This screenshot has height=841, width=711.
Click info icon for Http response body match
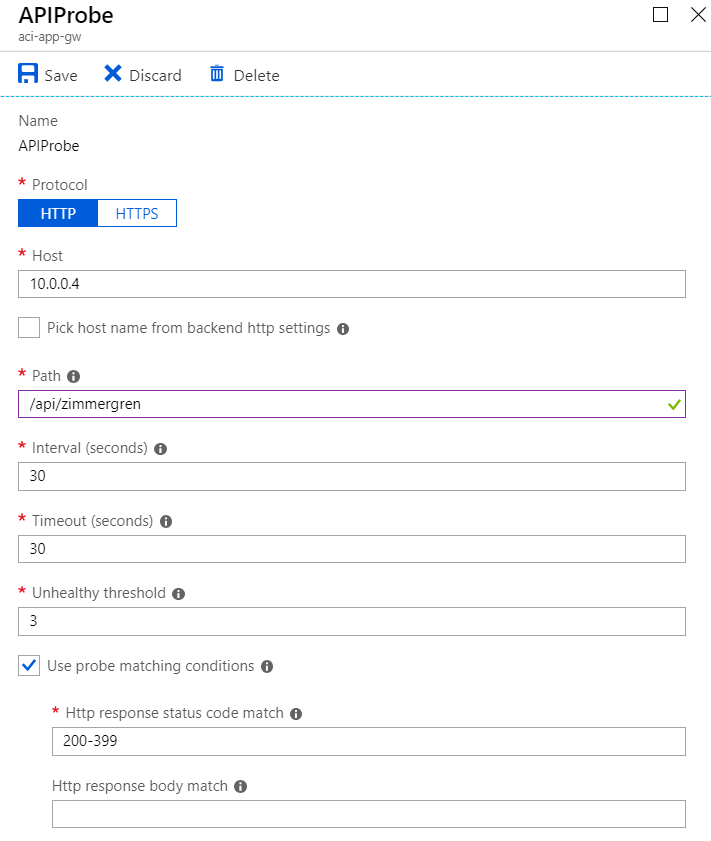click(239, 786)
